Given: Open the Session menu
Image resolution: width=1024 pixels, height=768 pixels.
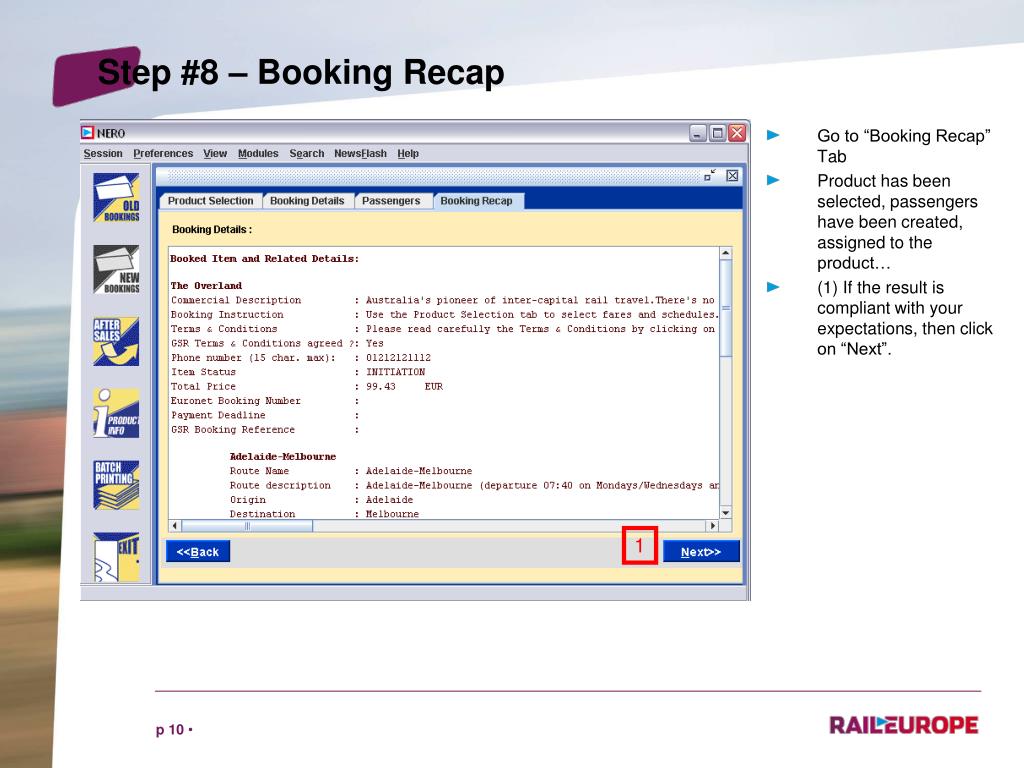Looking at the screenshot, I should click(103, 153).
